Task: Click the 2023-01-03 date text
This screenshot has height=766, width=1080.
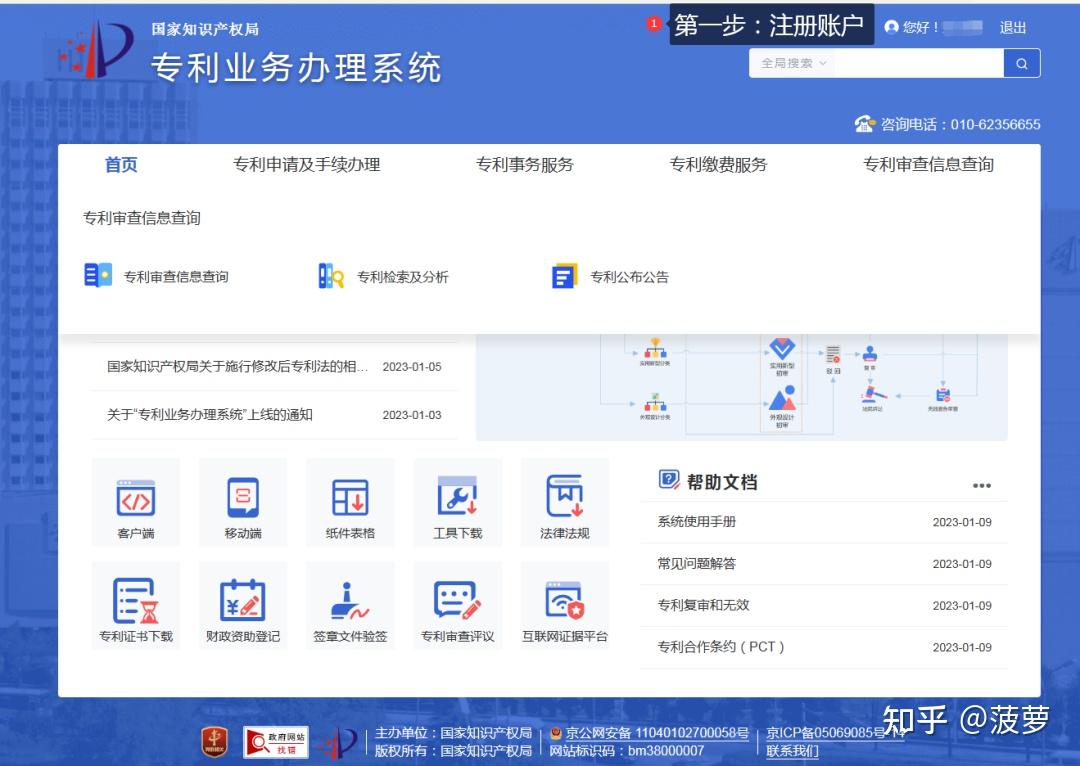Action: click(x=412, y=415)
